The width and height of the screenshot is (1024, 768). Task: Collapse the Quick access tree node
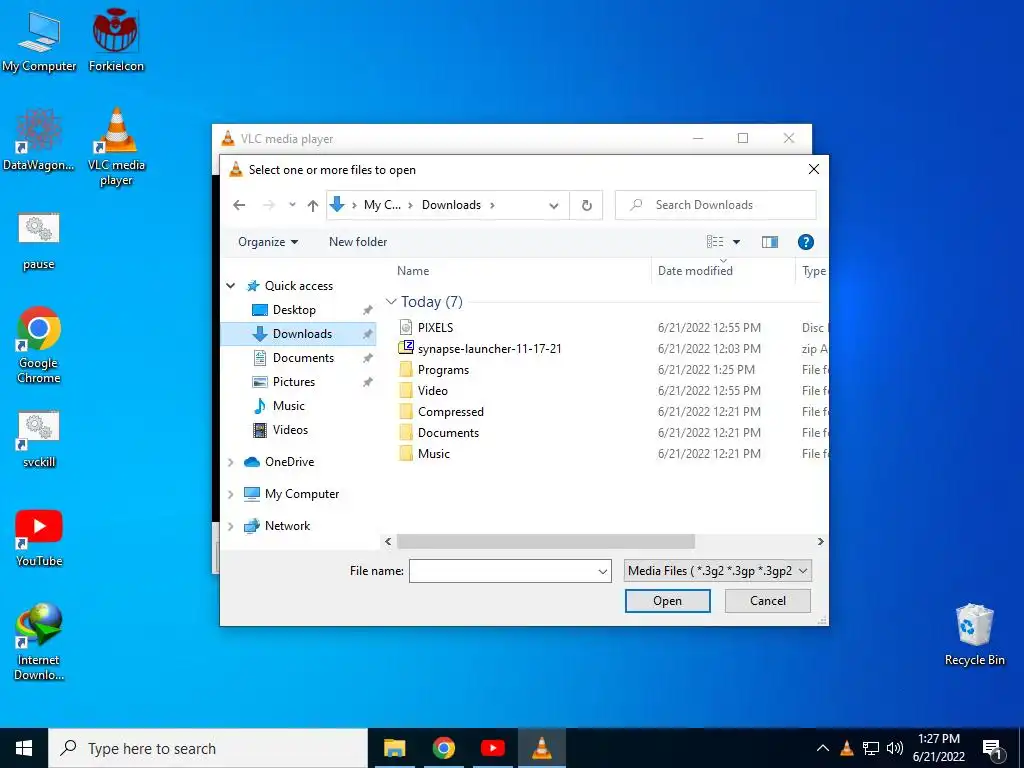pyautogui.click(x=231, y=285)
